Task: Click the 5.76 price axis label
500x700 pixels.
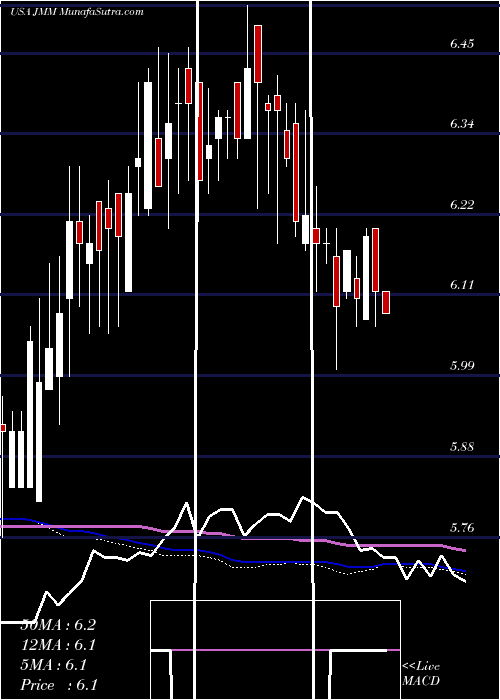Action: pos(462,528)
